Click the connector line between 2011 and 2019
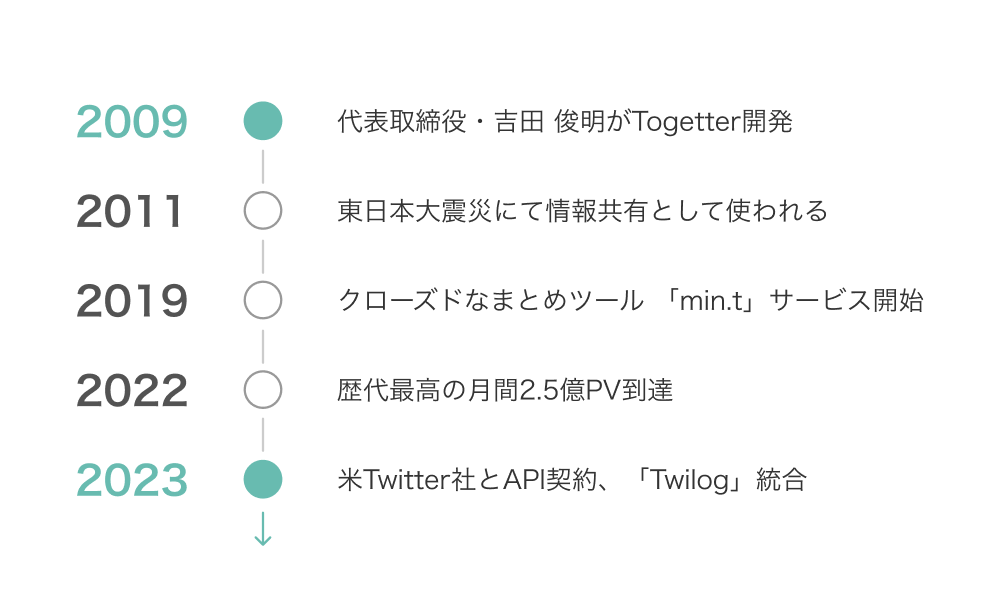The width and height of the screenshot is (1000, 600). [x=263, y=256]
